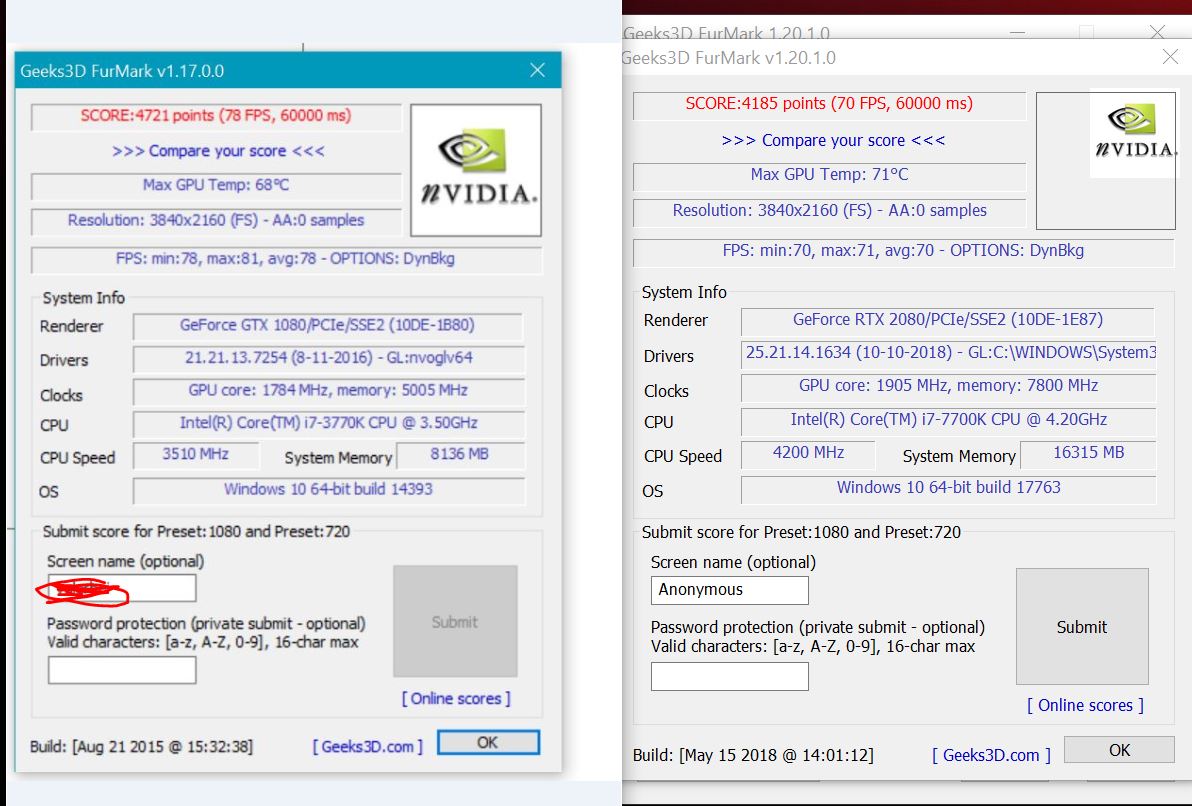This screenshot has height=806, width=1192.
Task: Click the 25.21.14.1634 drivers field
Action: click(948, 353)
